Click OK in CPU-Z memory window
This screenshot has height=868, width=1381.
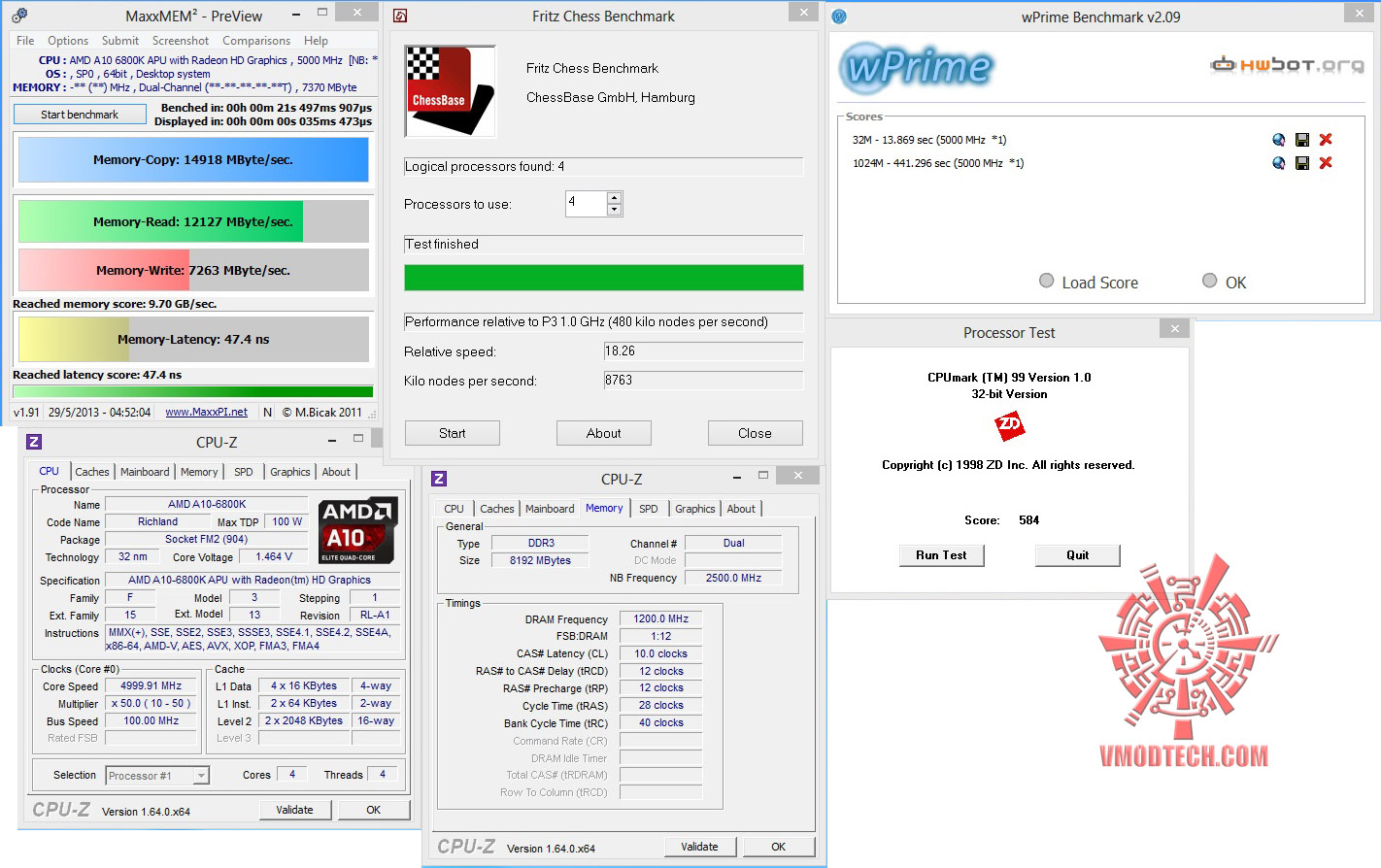click(x=778, y=847)
